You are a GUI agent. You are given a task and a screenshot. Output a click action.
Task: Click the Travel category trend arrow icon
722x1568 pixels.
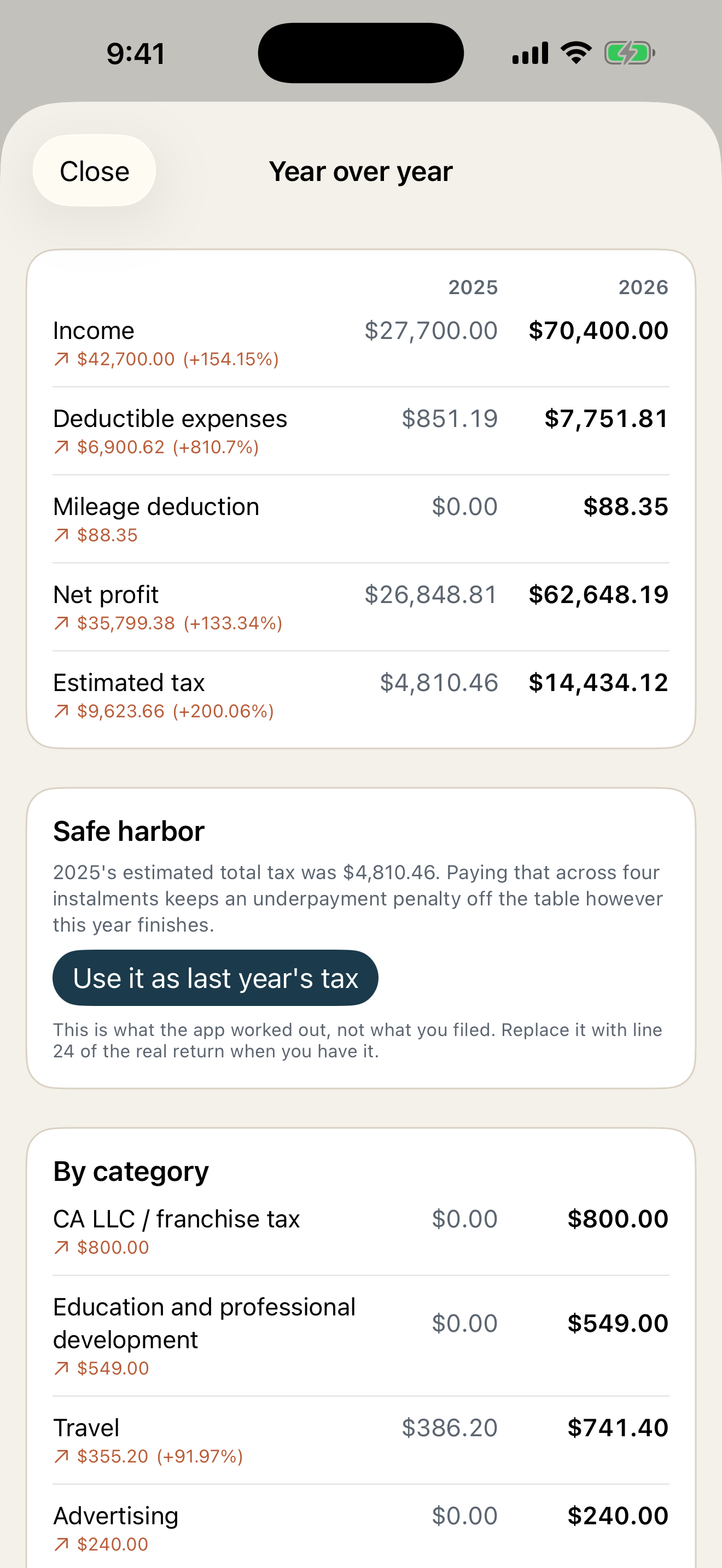tap(61, 1456)
